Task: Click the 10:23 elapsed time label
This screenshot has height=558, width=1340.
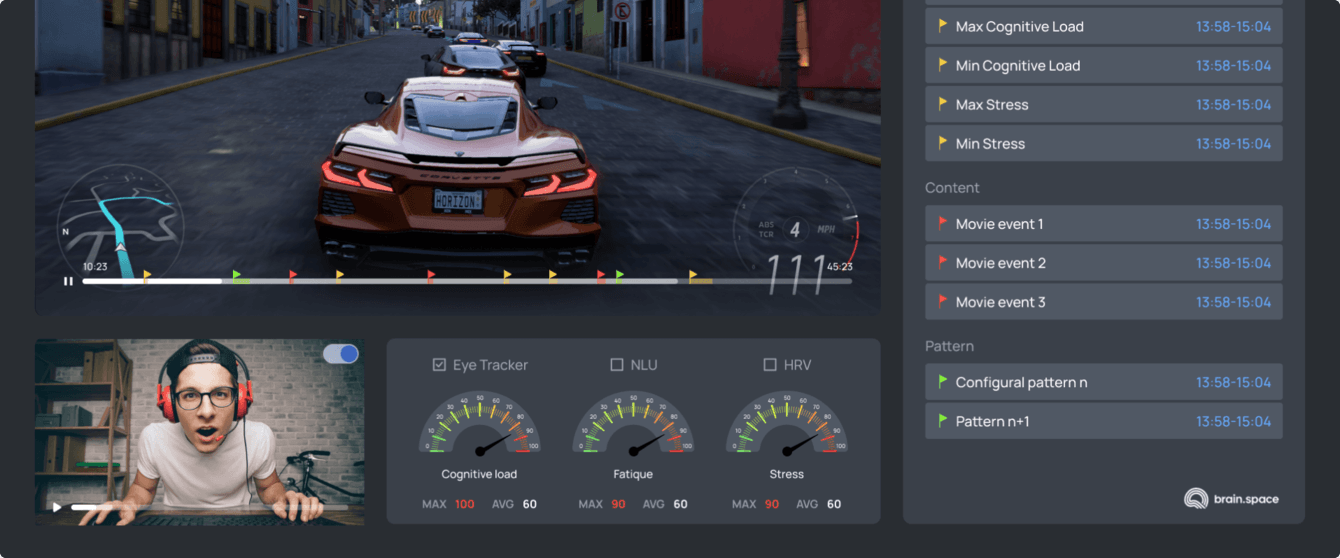Action: (95, 267)
